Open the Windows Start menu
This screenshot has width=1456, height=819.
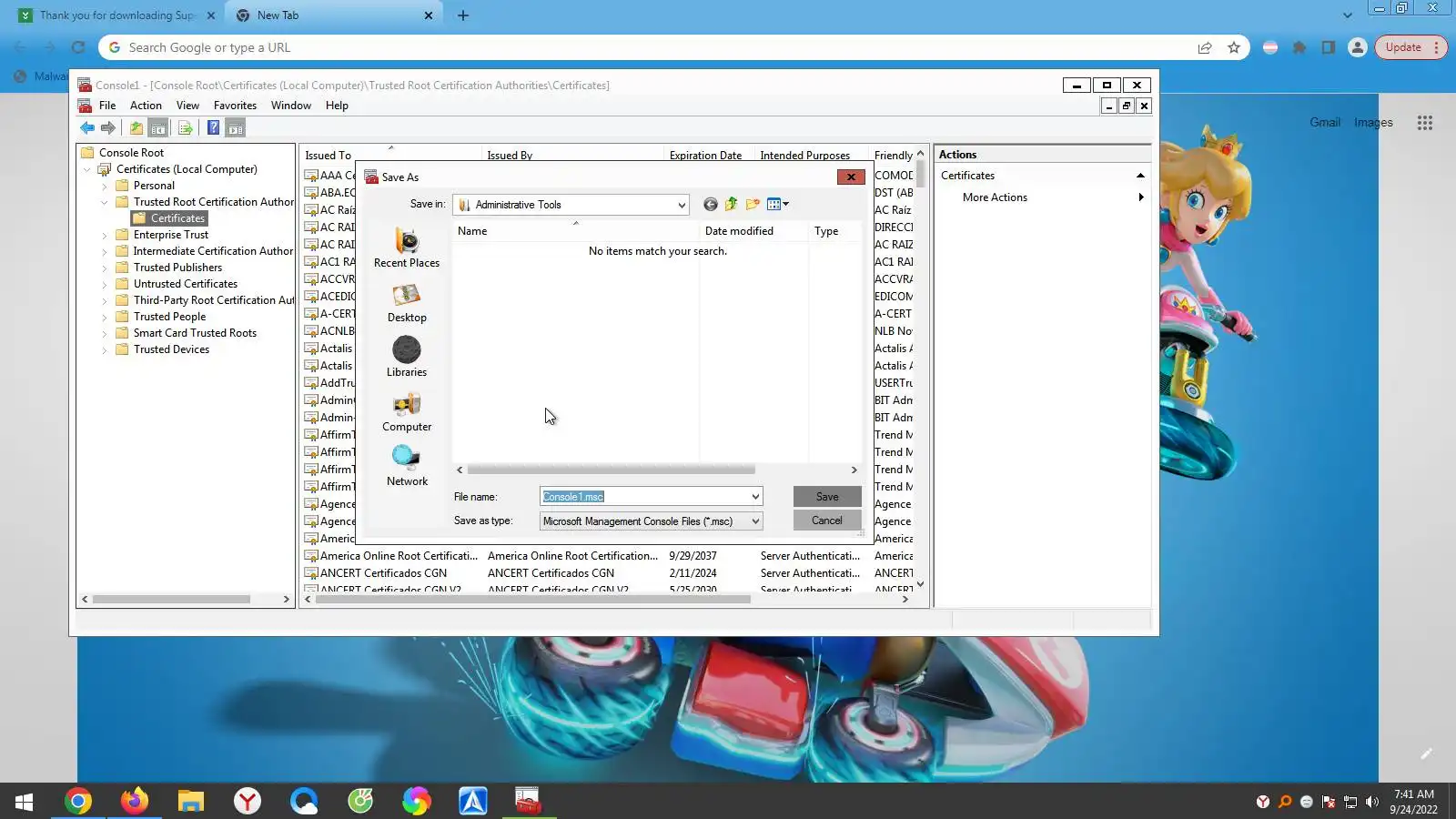coord(25,801)
